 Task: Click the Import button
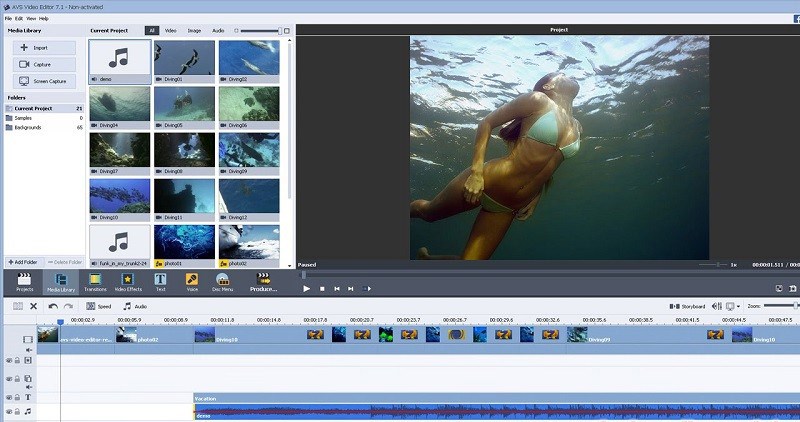[44, 48]
